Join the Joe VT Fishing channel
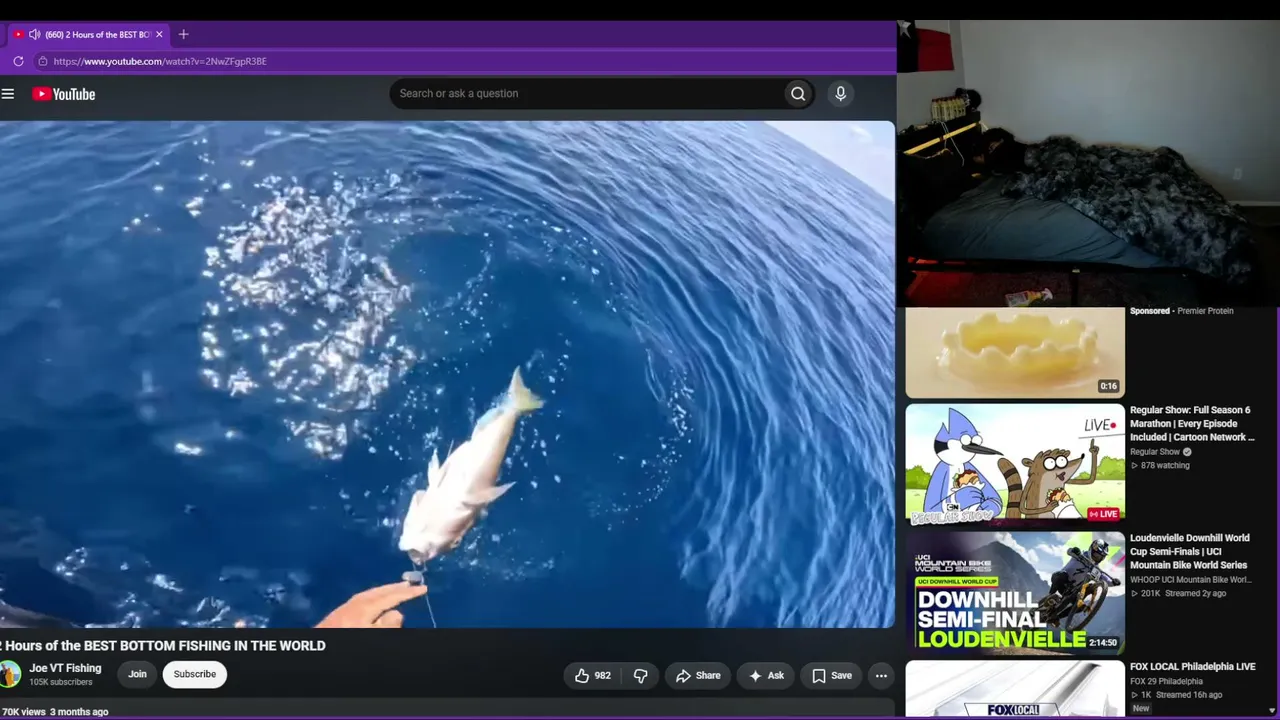 (x=137, y=674)
